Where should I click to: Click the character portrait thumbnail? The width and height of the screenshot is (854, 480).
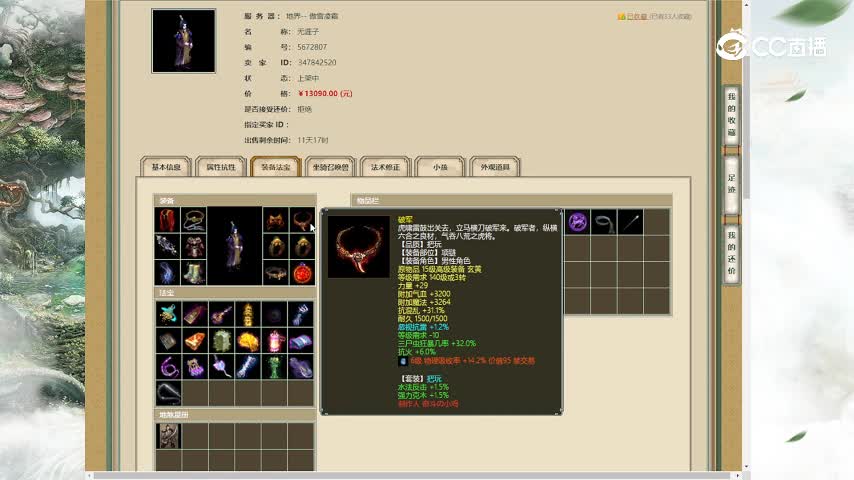point(184,41)
